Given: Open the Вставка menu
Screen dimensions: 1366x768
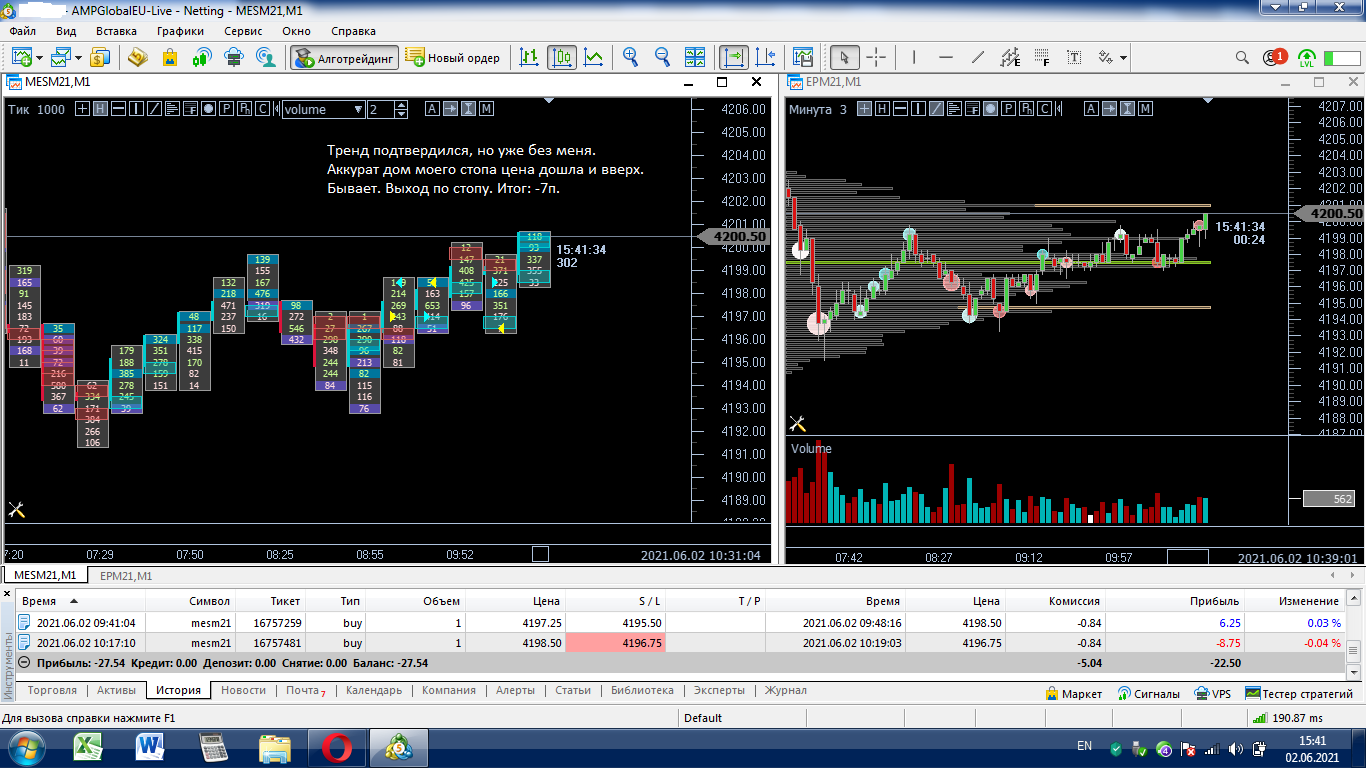Looking at the screenshot, I should click(116, 31).
